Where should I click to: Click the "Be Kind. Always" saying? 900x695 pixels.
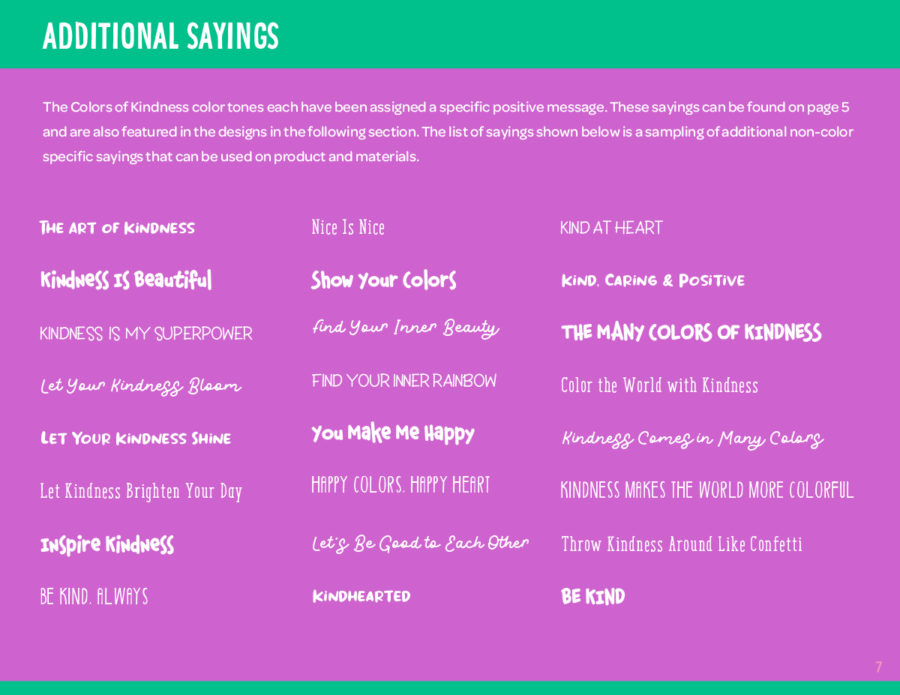(x=94, y=597)
